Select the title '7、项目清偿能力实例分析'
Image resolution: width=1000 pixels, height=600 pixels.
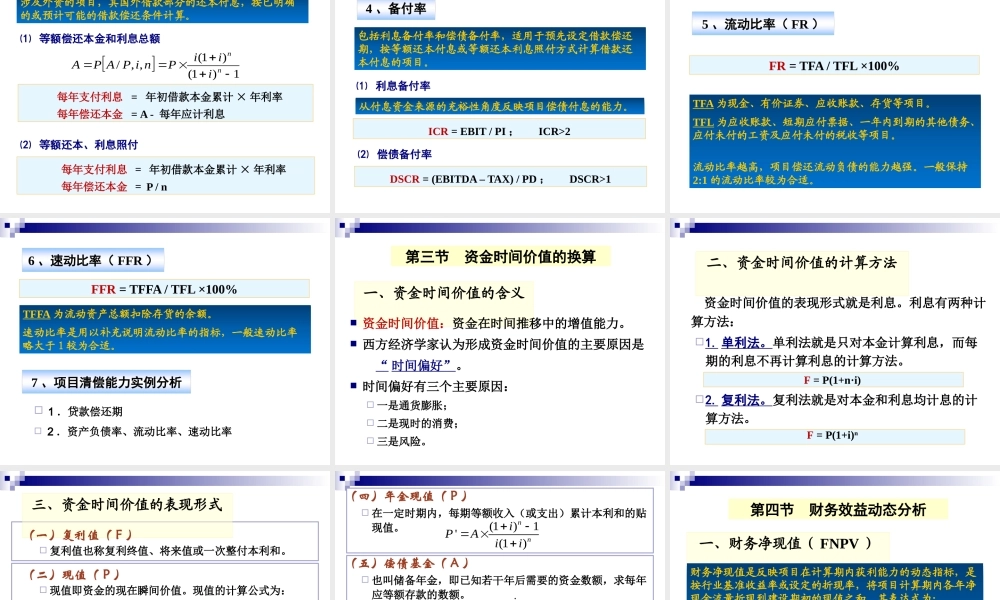tap(107, 382)
